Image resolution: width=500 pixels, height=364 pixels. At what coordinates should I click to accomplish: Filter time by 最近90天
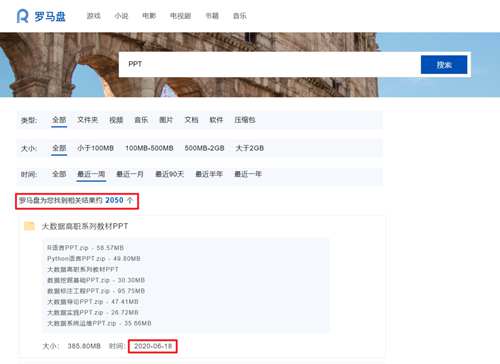tap(170, 174)
